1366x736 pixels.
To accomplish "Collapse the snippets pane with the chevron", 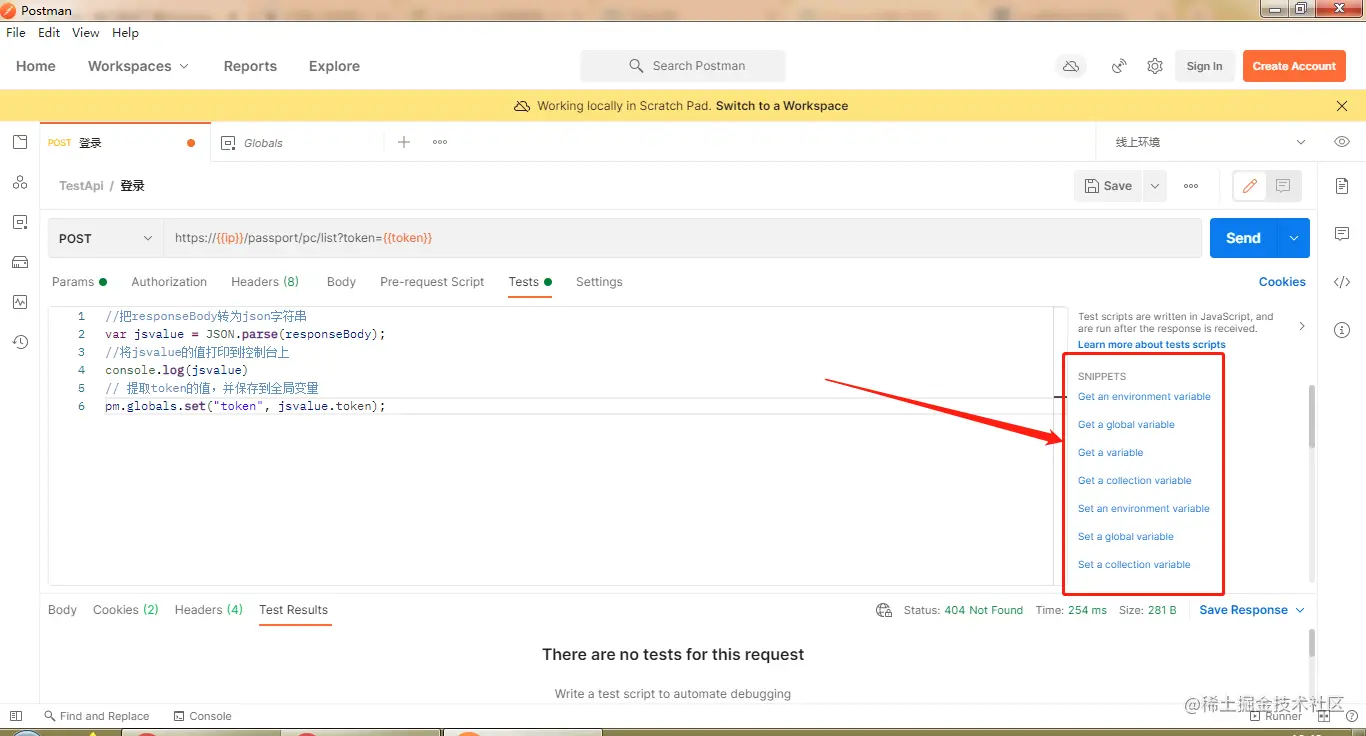I will [1301, 326].
